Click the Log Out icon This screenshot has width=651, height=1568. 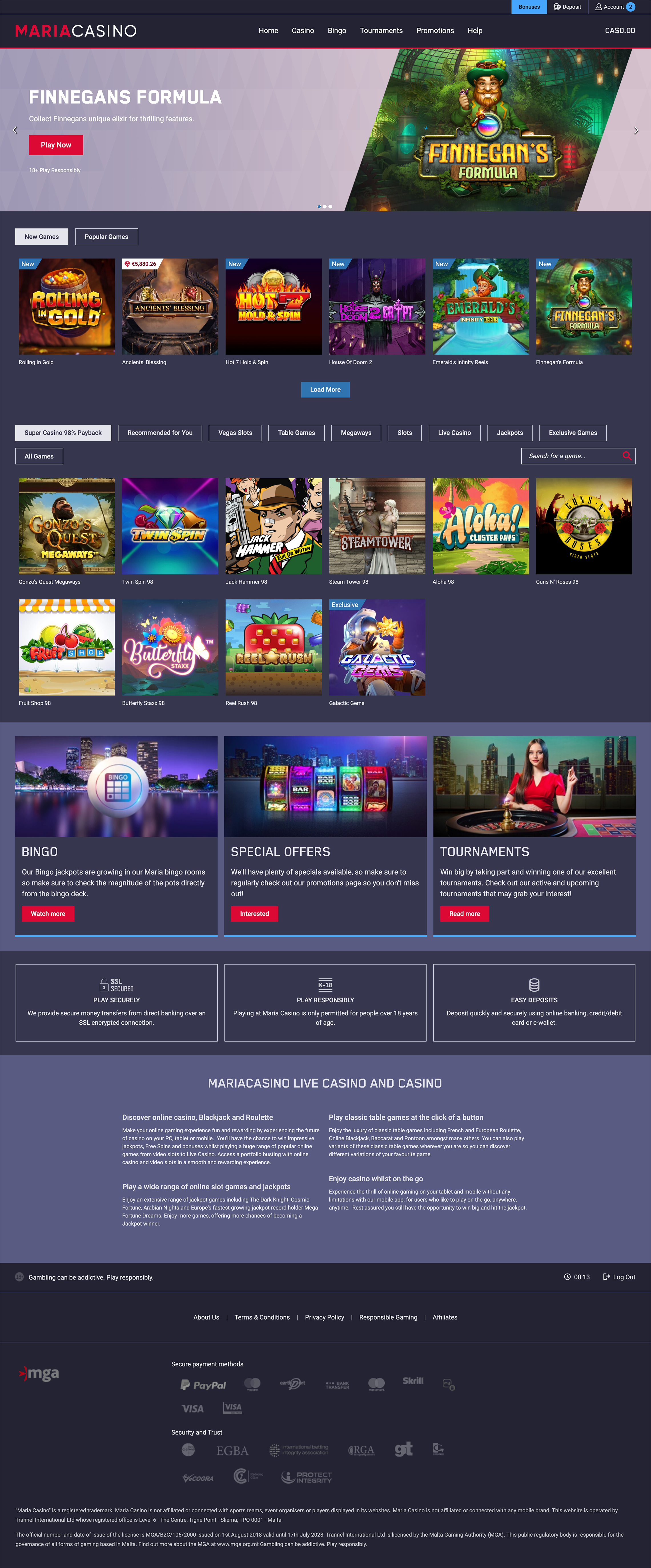pyautogui.click(x=606, y=1277)
